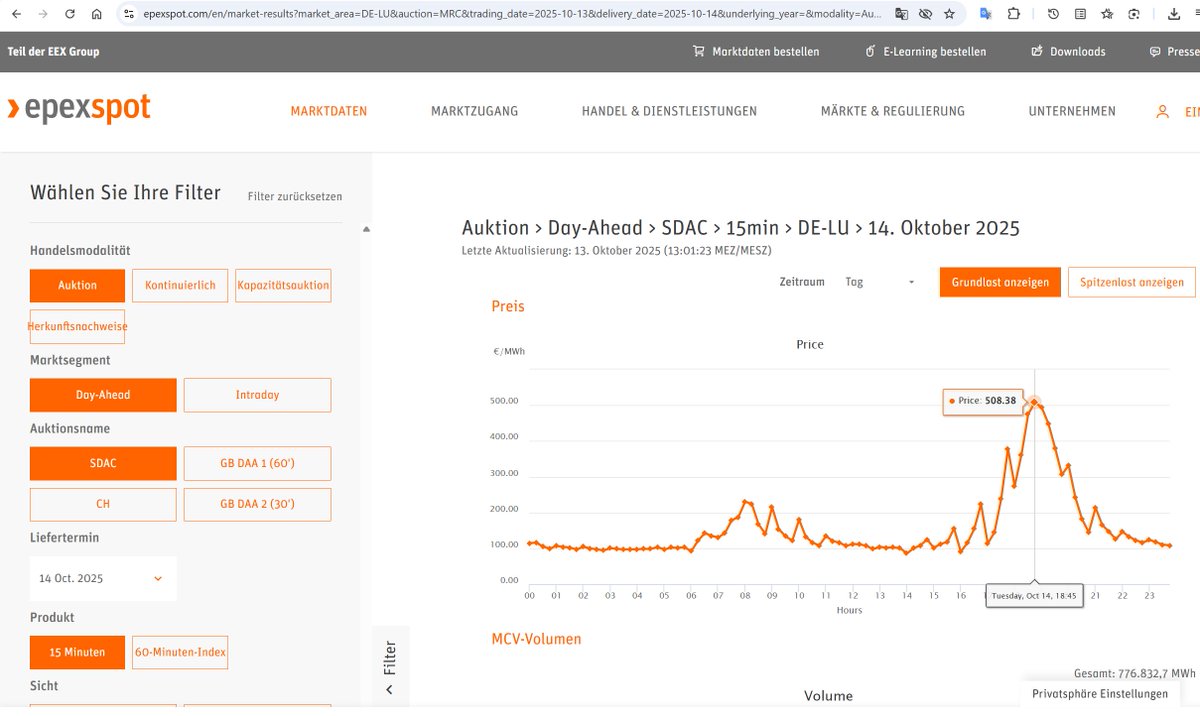Click the Gesamt: 776.832,7 MWh text

pyautogui.click(x=1134, y=673)
